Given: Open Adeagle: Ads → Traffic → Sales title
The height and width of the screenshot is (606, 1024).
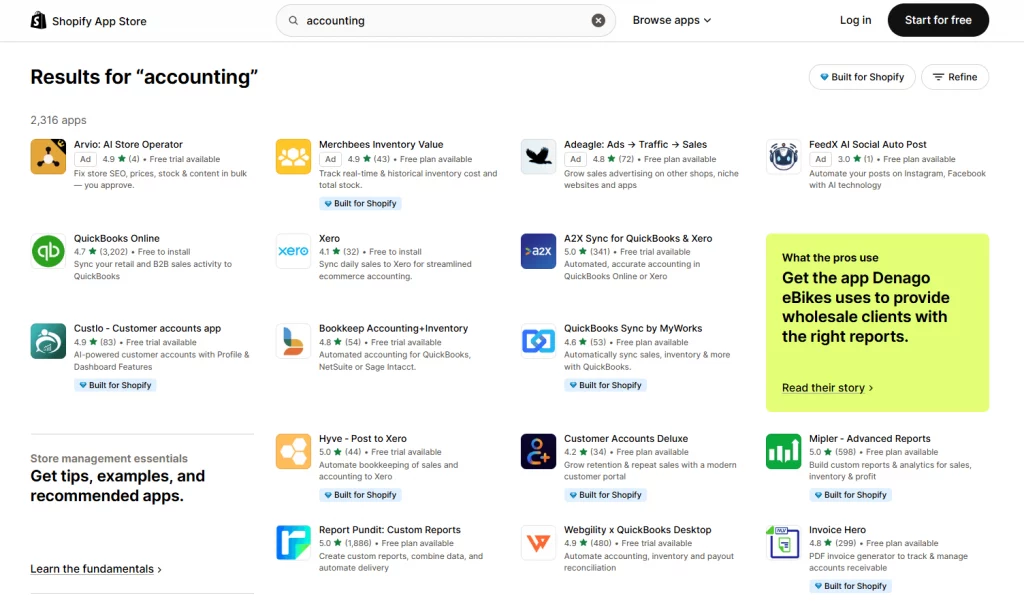Looking at the screenshot, I should pyautogui.click(x=635, y=144).
